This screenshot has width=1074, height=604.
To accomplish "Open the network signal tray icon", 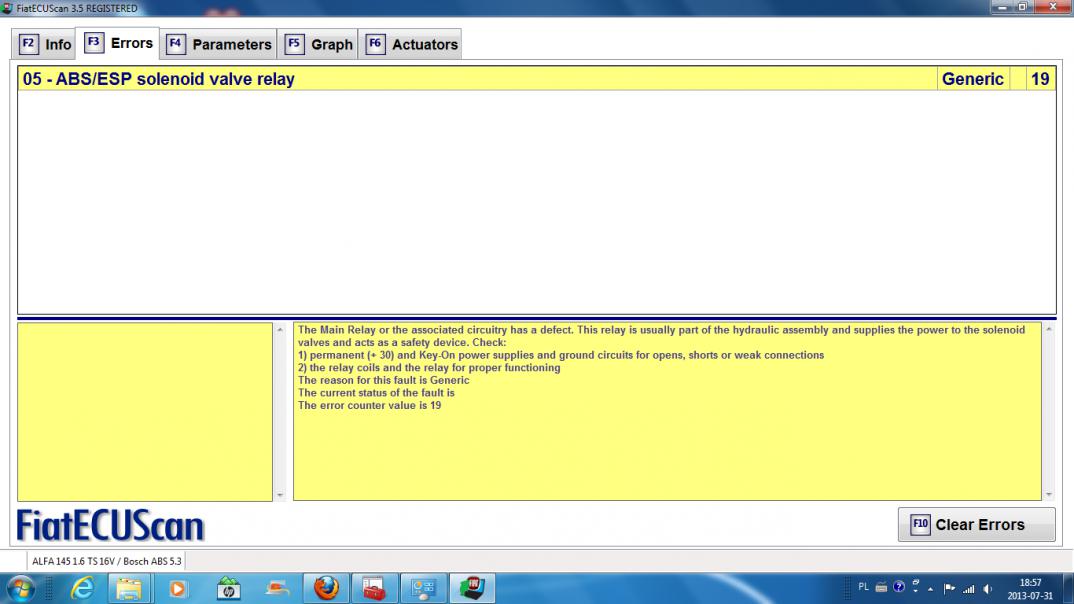I will click(x=969, y=588).
